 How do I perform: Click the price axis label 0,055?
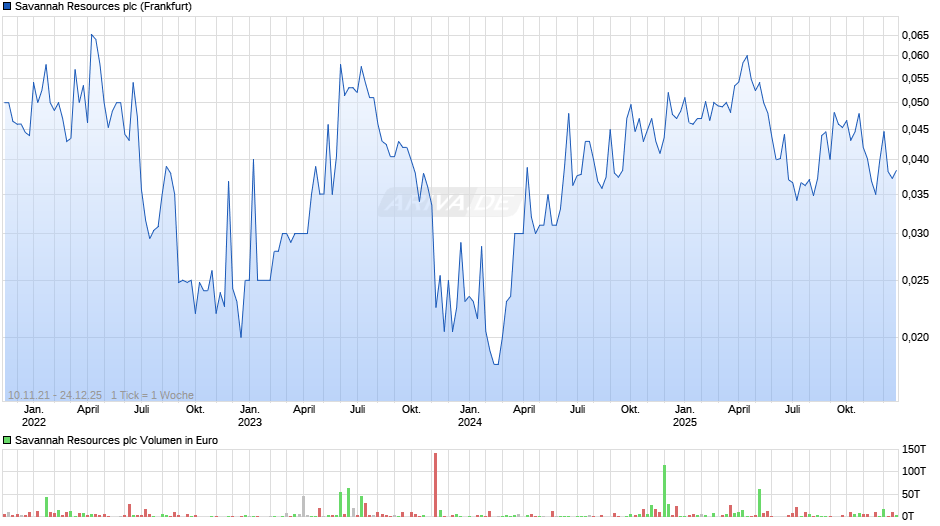click(x=915, y=79)
